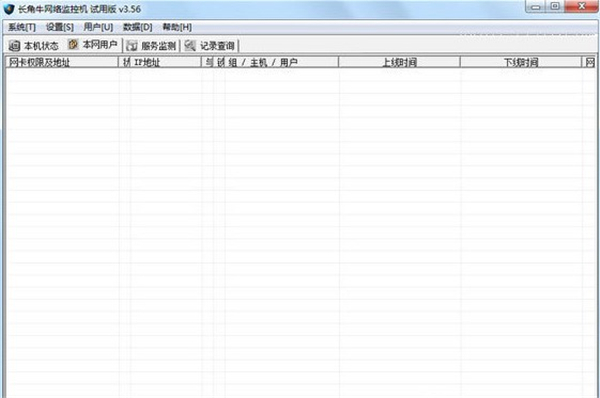The width and height of the screenshot is (600, 398).
Task: Switch to the 记录查询 tab label
Action: coord(217,46)
